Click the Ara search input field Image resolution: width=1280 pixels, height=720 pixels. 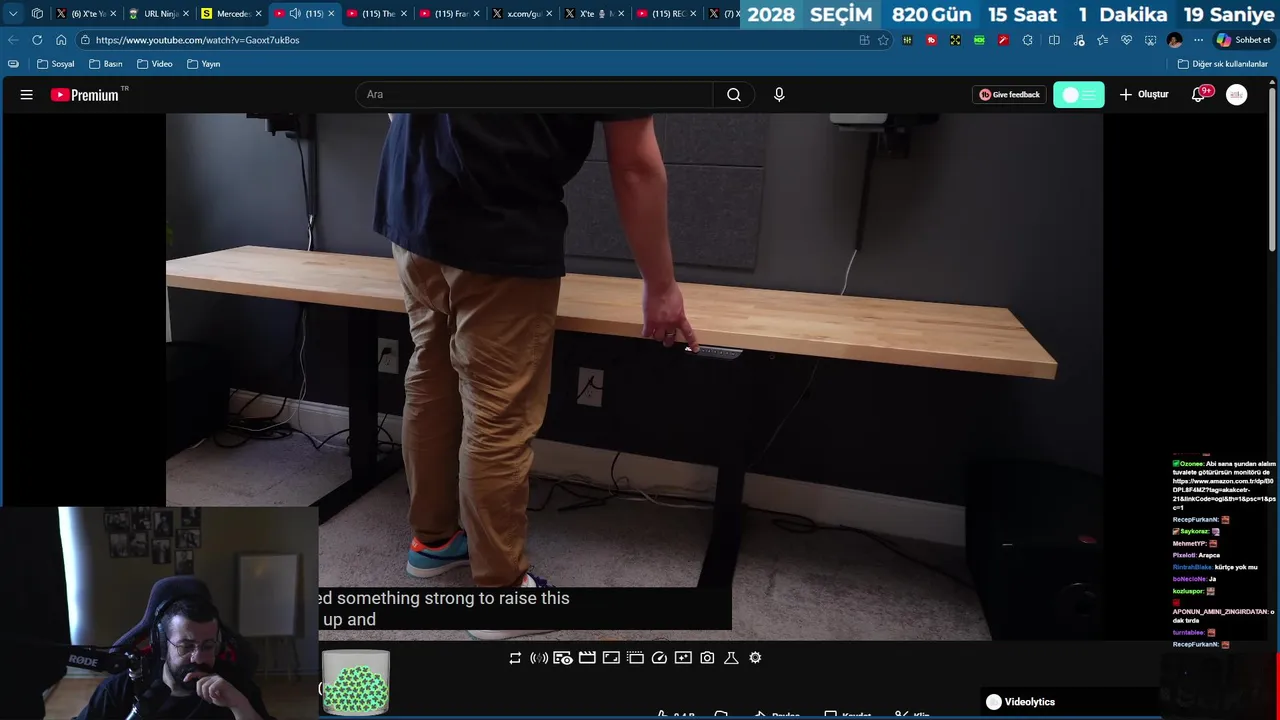click(534, 95)
